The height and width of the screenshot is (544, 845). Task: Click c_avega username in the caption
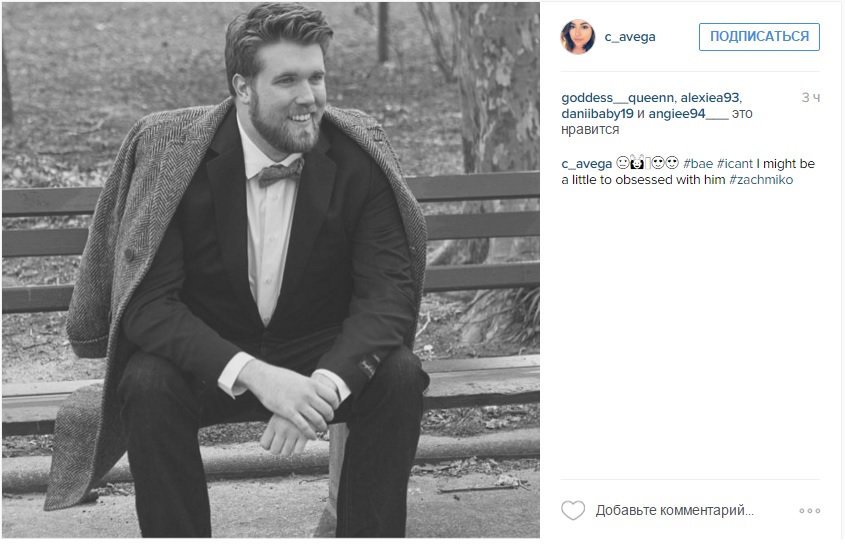tap(586, 163)
